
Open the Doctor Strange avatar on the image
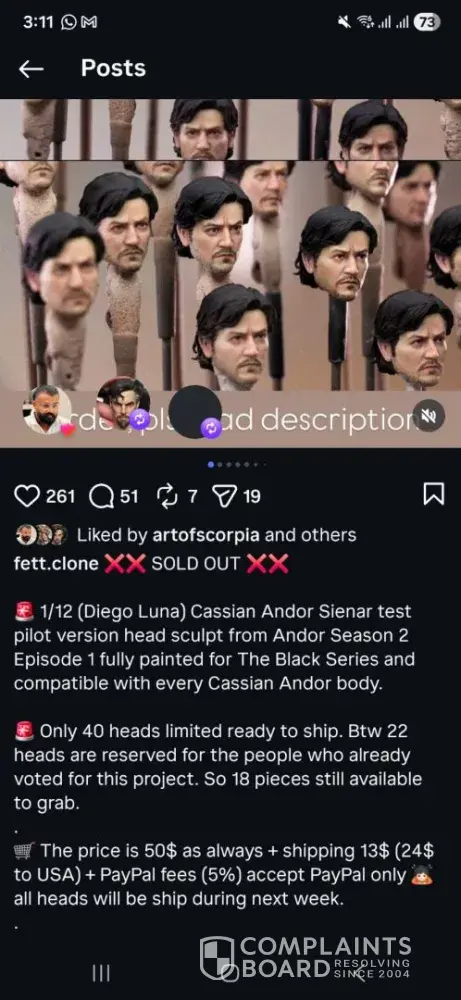pos(123,403)
